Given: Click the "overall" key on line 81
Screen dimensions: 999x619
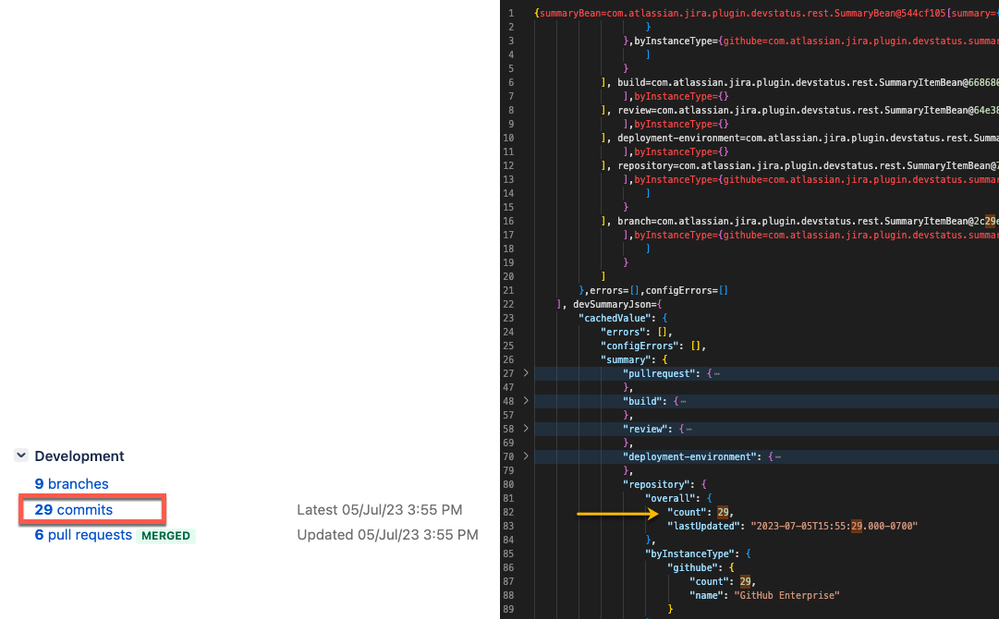Looking at the screenshot, I should pyautogui.click(x=673, y=498).
